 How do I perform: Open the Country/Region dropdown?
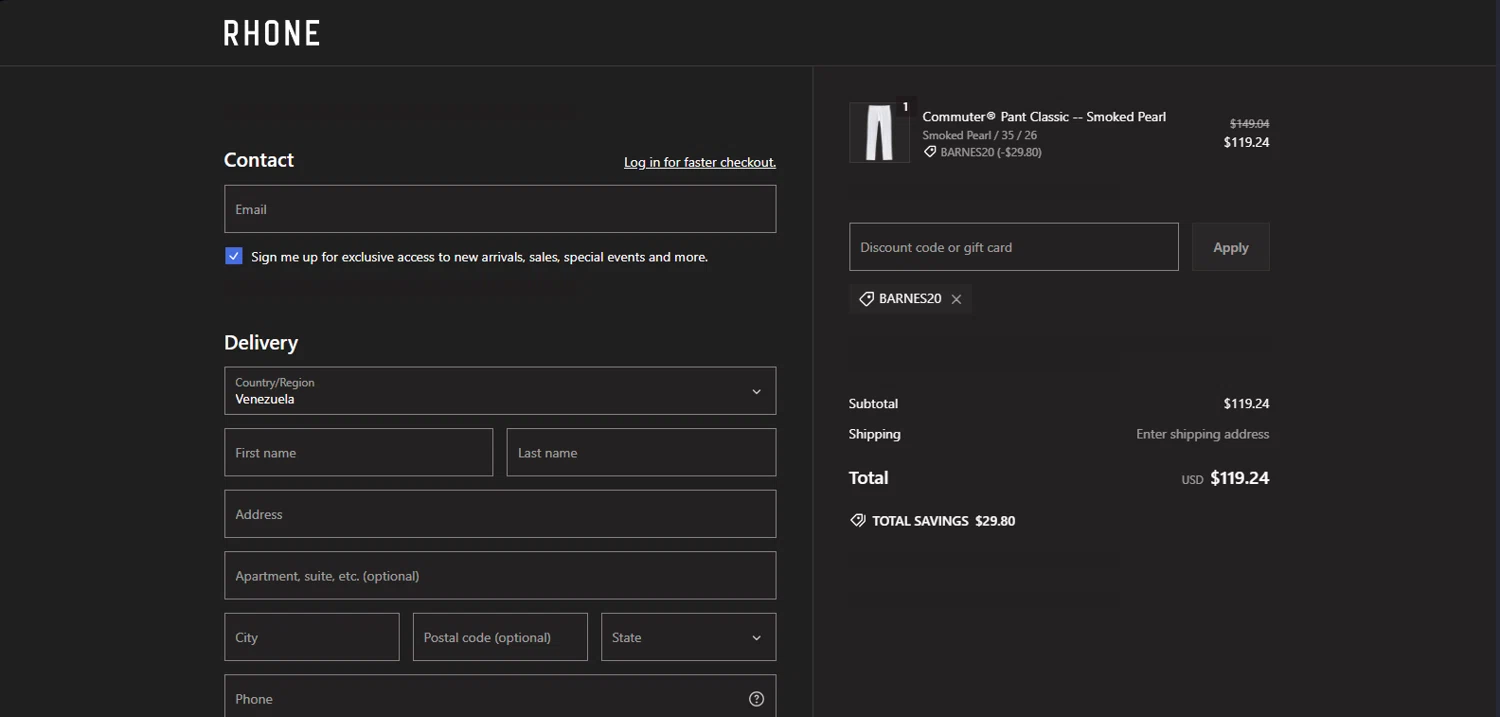pyautogui.click(x=499, y=391)
